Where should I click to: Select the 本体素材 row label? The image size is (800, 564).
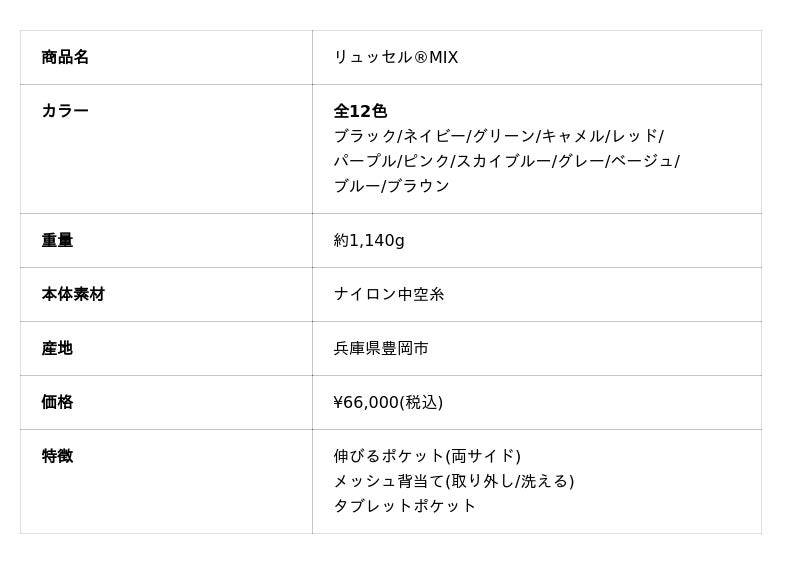tap(73, 294)
